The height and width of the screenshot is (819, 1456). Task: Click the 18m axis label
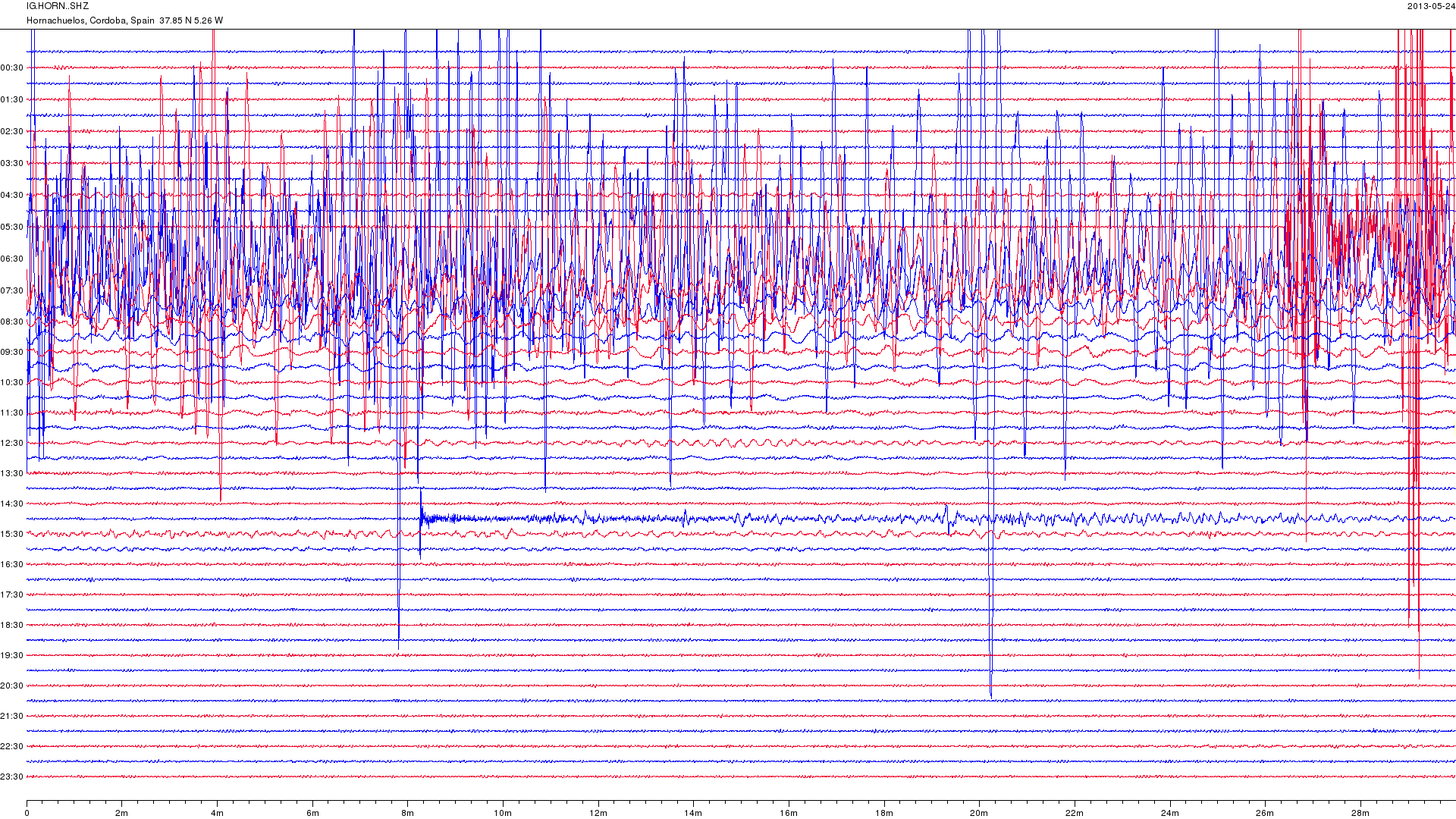(x=884, y=814)
